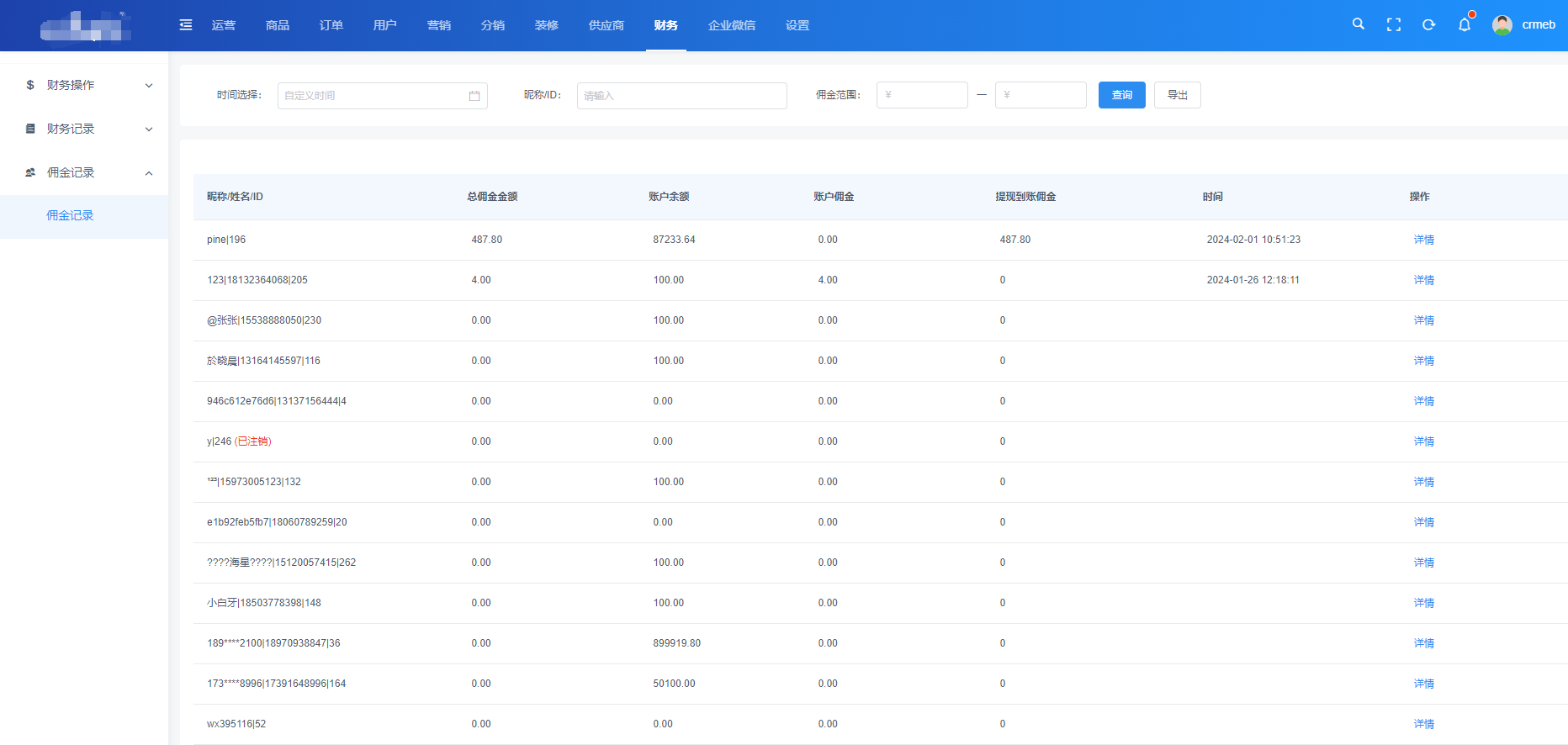Open the crmeb user avatar

coord(1502,25)
